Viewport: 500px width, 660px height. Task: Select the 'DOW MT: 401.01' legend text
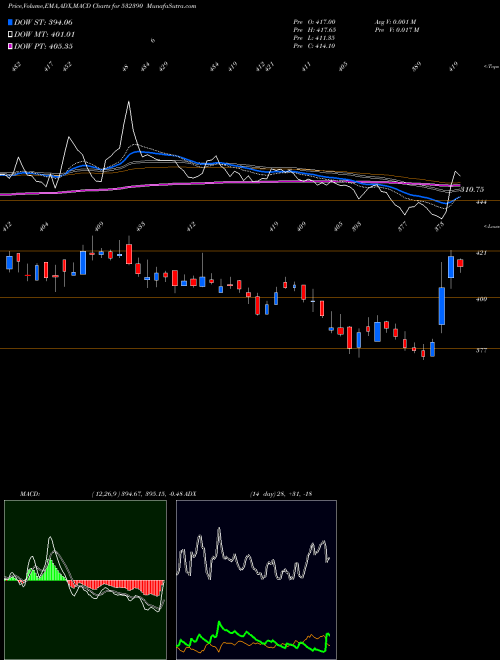(x=44, y=34)
